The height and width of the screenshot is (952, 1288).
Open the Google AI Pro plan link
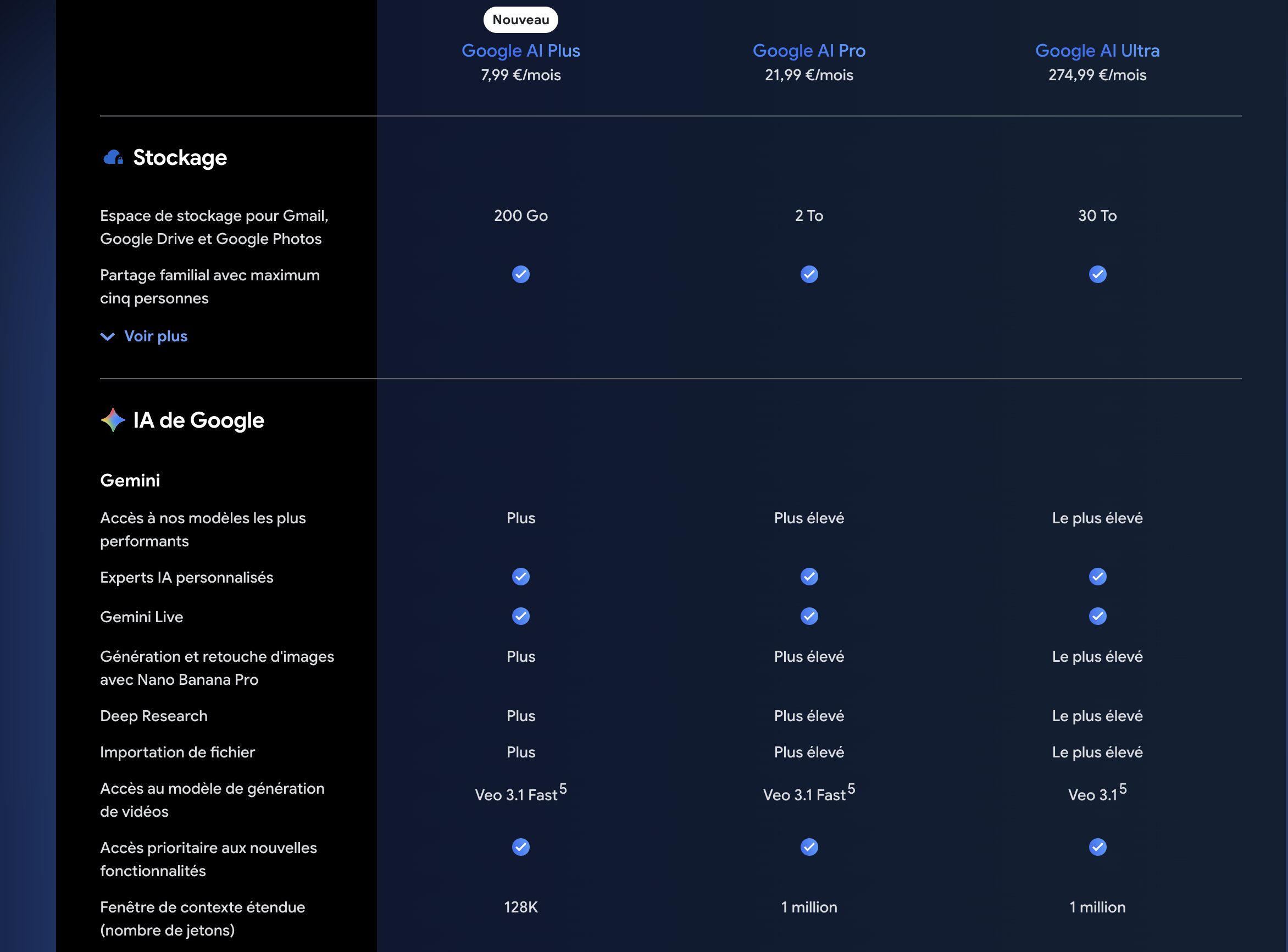click(809, 51)
